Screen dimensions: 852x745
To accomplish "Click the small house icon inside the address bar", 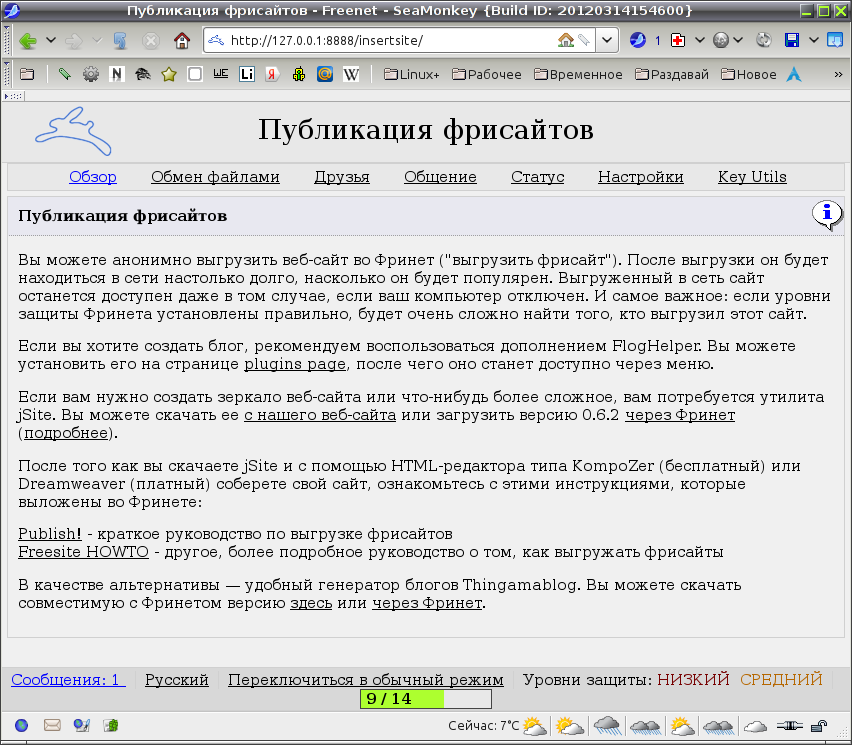I will tap(566, 40).
